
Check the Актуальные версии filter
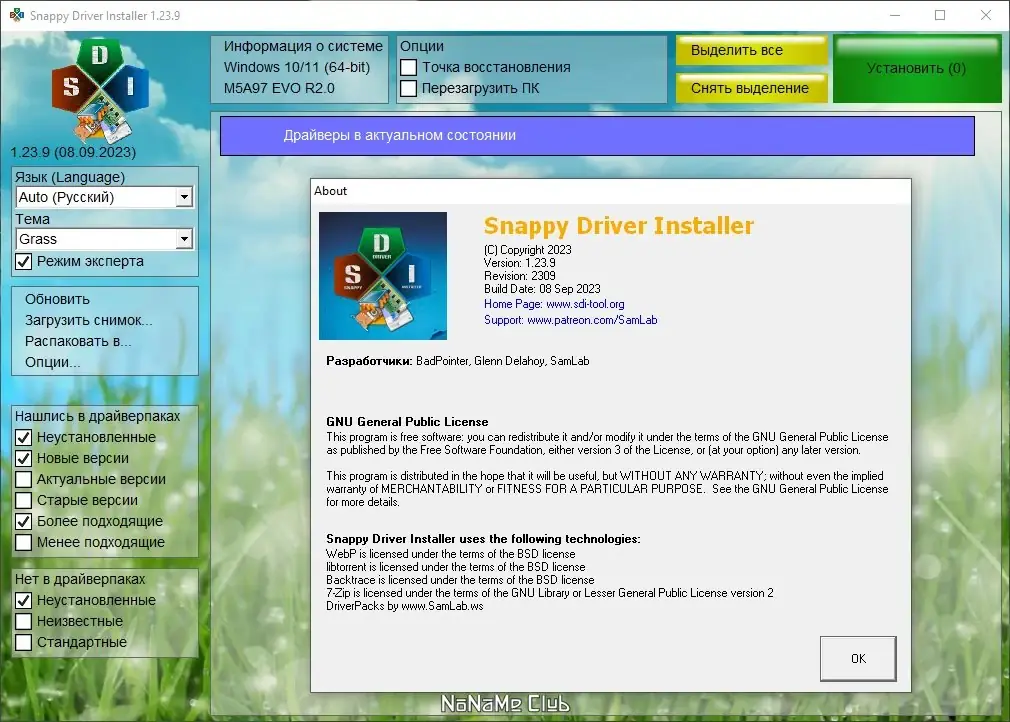(x=22, y=479)
